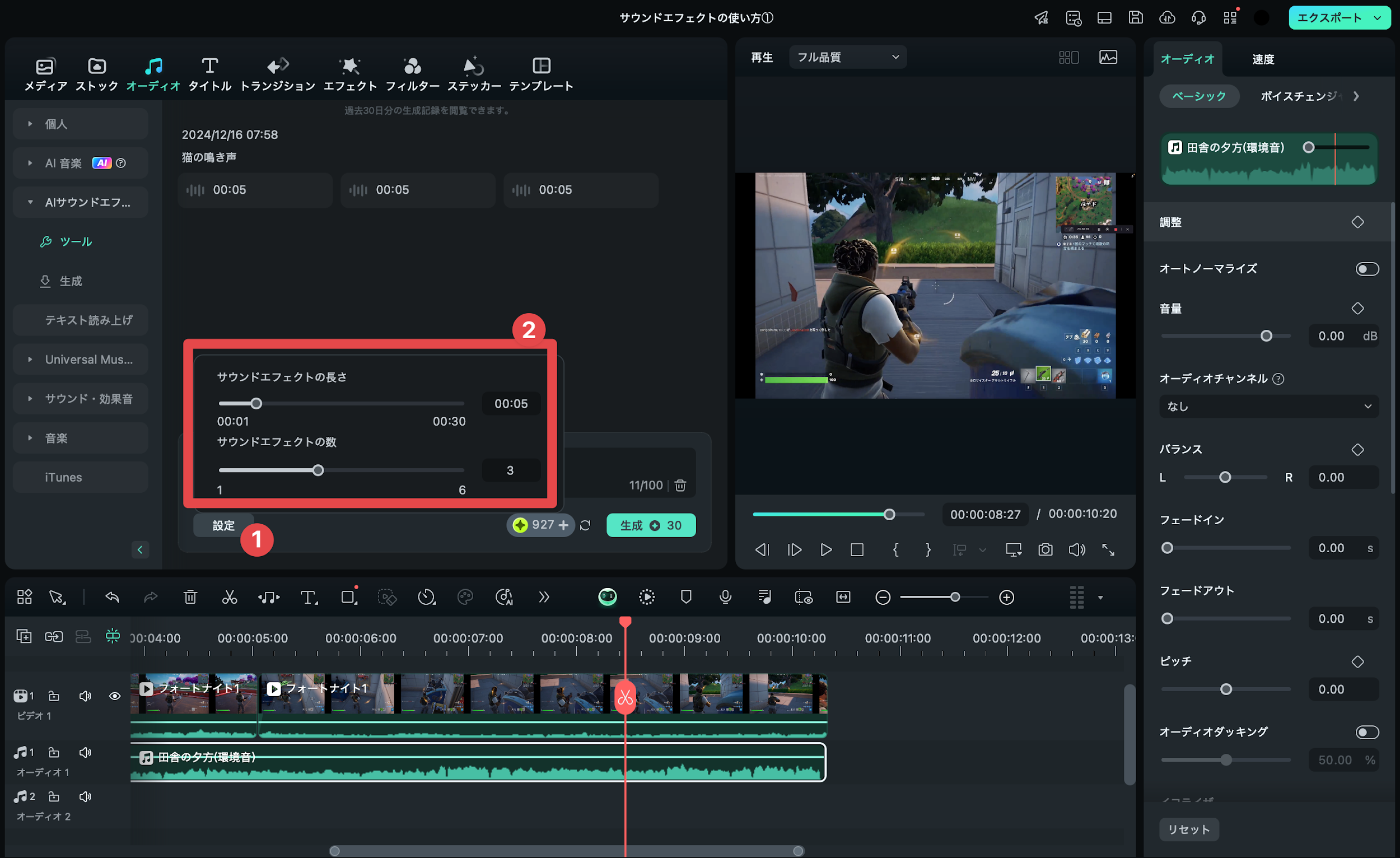Switch to the 速度 speed tab
Screen dimensions: 1400x858
(x=1263, y=59)
